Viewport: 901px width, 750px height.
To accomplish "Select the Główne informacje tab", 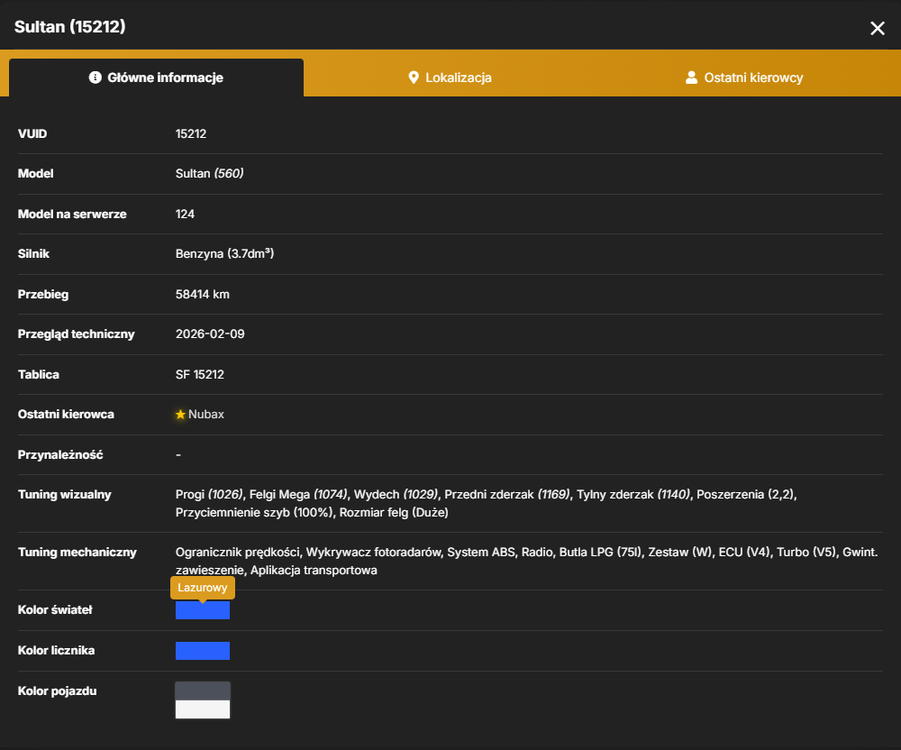I will click(156, 78).
